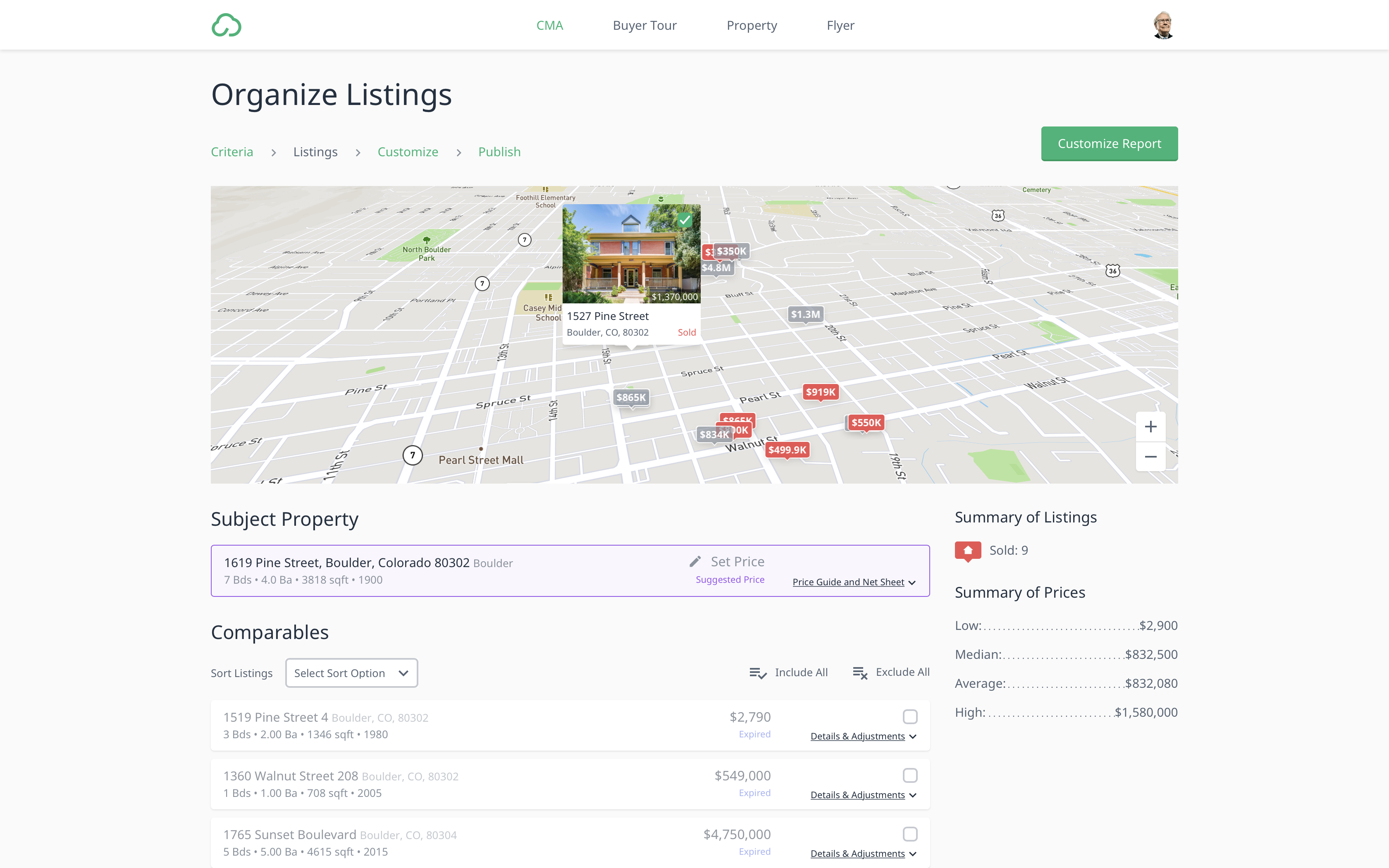
Task: Click the pencil icon beside Set Price
Action: pos(695,561)
